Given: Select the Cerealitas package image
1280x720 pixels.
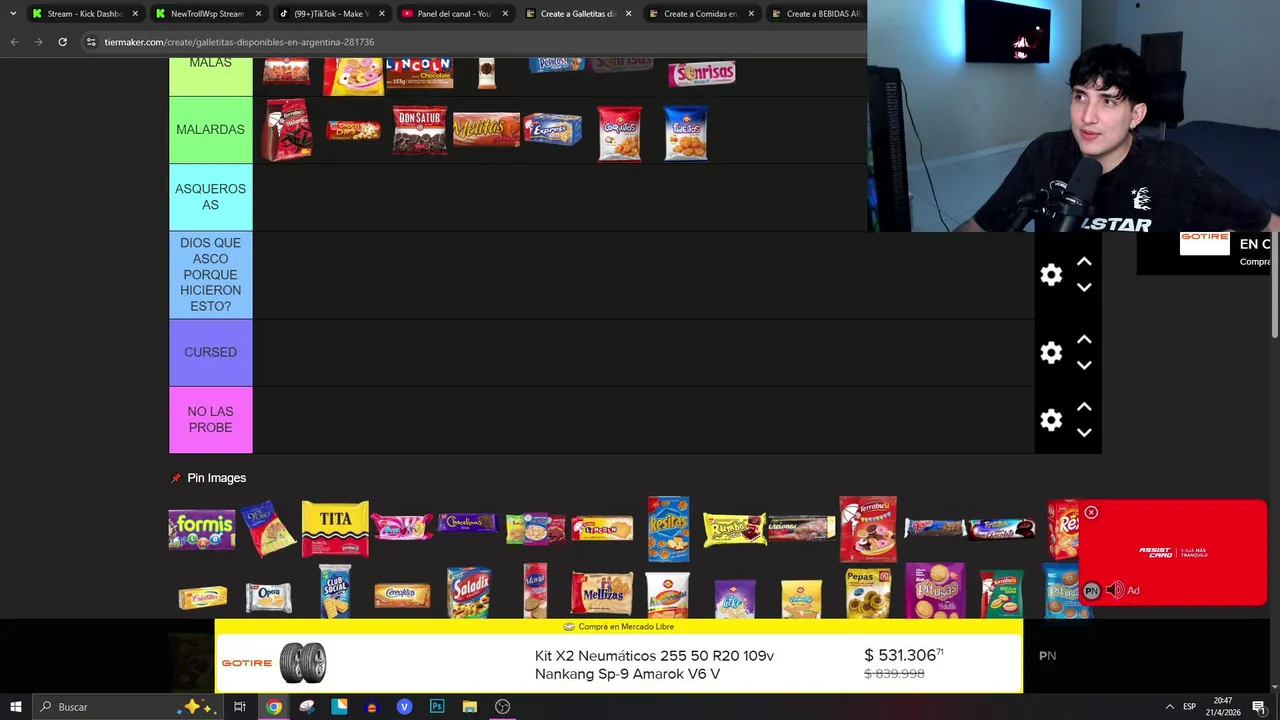Looking at the screenshot, I should [x=402, y=596].
